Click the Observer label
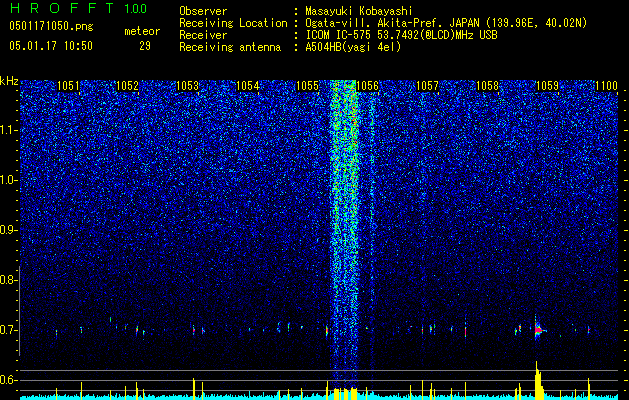 (x=203, y=11)
